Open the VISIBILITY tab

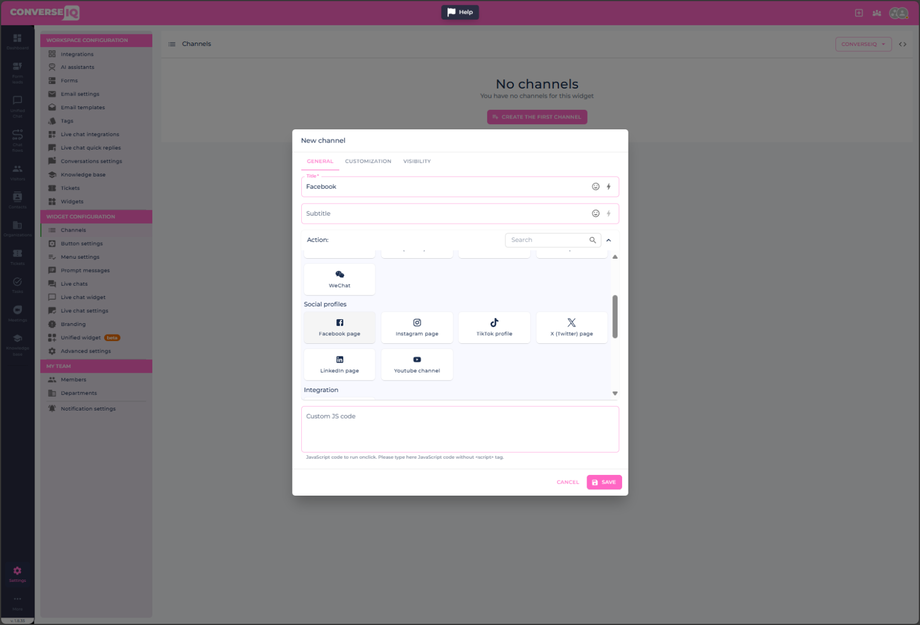click(417, 160)
